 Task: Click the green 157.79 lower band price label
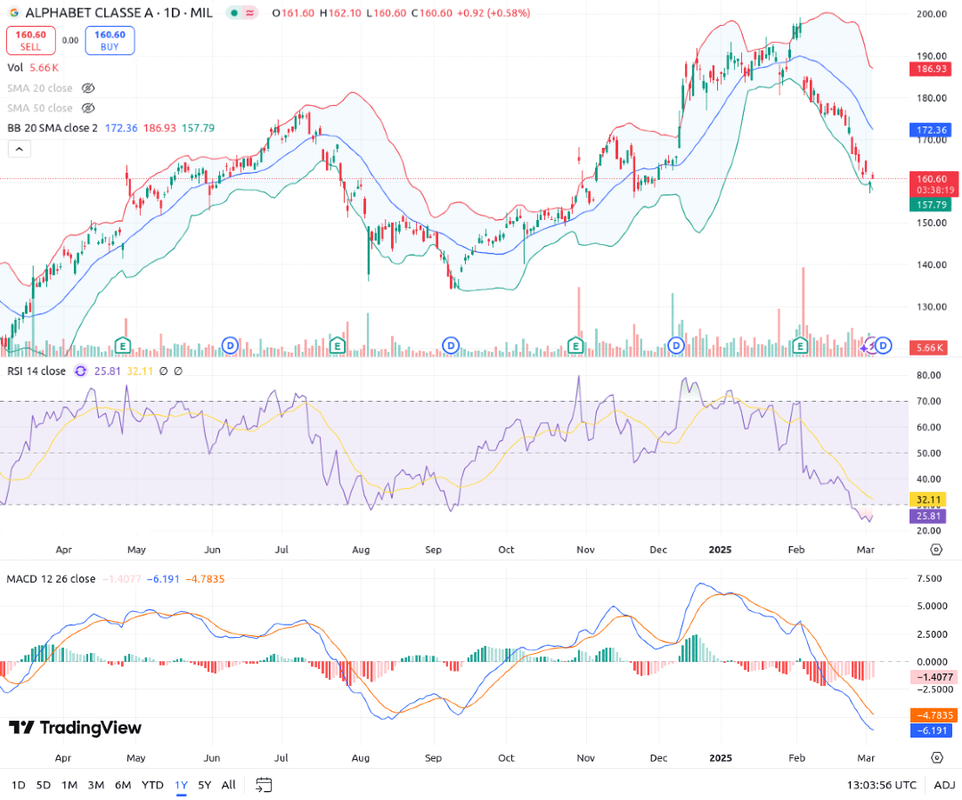point(931,205)
